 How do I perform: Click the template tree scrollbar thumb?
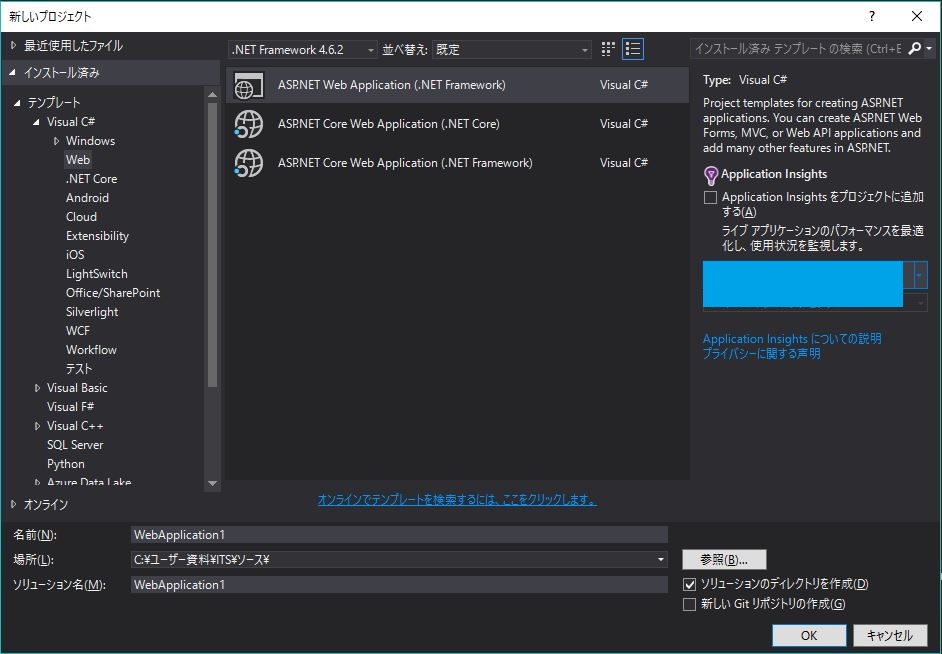[x=212, y=245]
